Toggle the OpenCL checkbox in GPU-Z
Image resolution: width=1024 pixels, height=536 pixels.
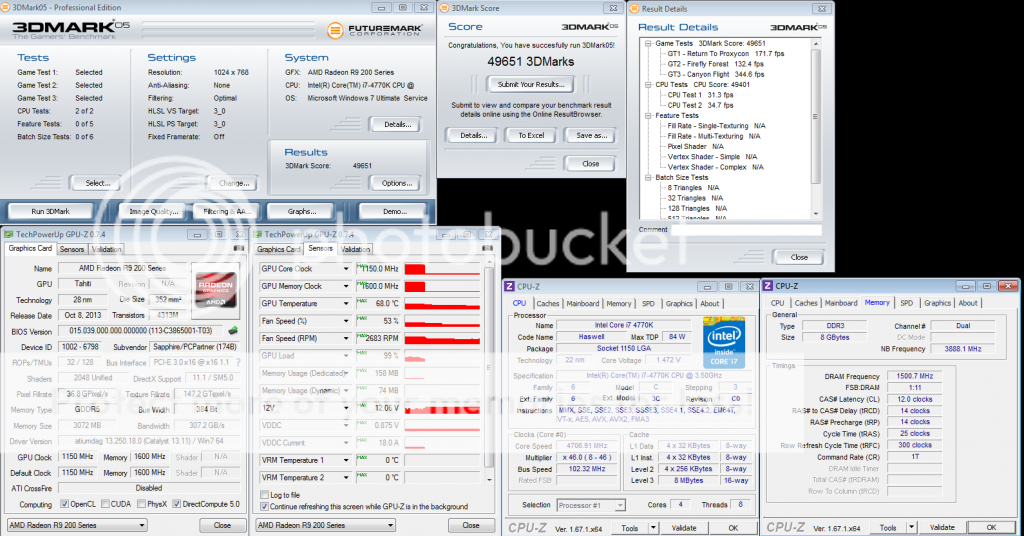coord(66,503)
